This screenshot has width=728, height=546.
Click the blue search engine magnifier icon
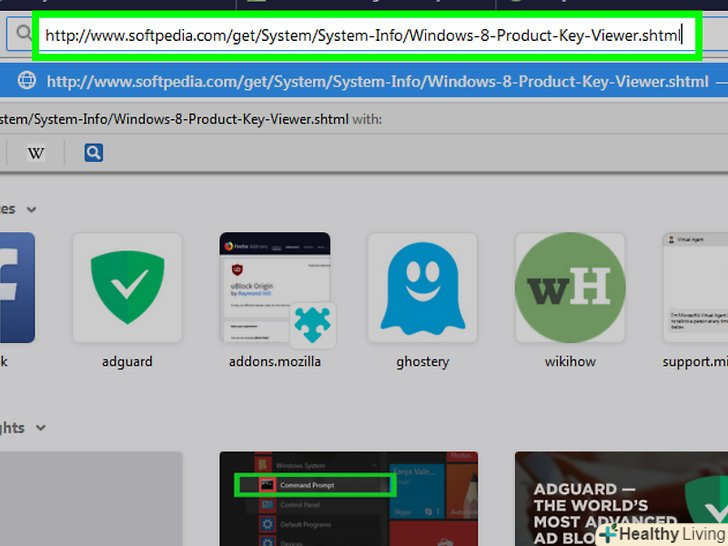93,153
